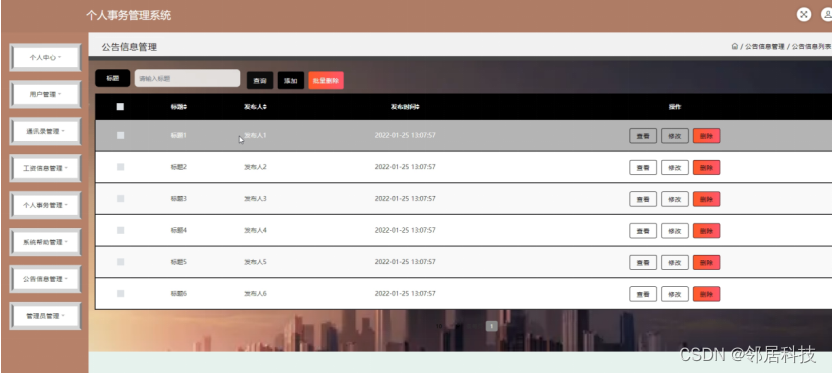
Task: Click the 发布人1 cell
Action: (x=255, y=135)
